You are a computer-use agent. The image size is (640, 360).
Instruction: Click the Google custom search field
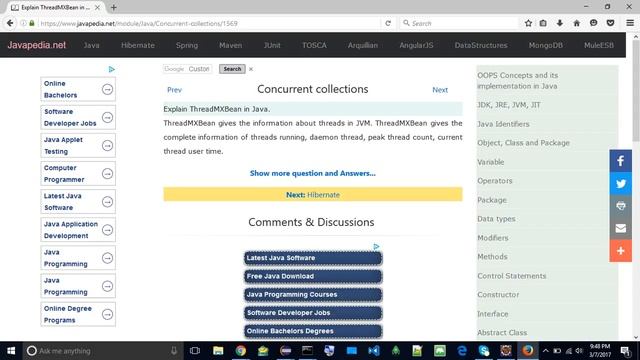tap(187, 69)
